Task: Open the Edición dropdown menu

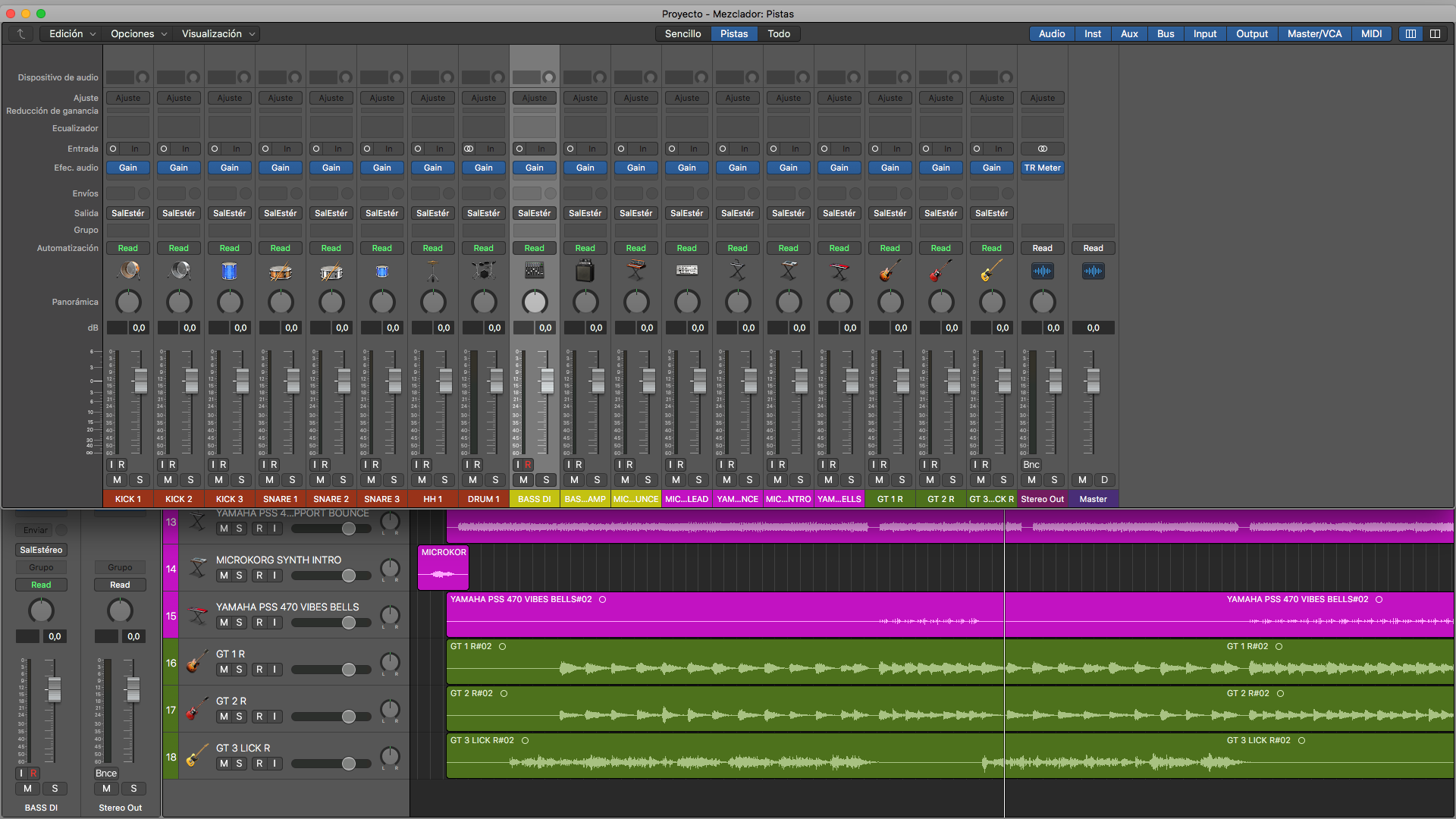Action: click(72, 34)
